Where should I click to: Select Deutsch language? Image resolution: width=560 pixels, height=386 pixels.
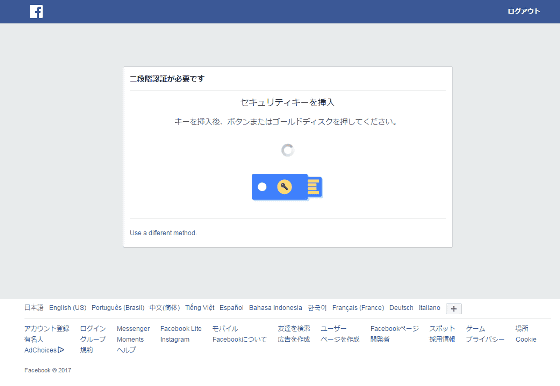coord(401,307)
